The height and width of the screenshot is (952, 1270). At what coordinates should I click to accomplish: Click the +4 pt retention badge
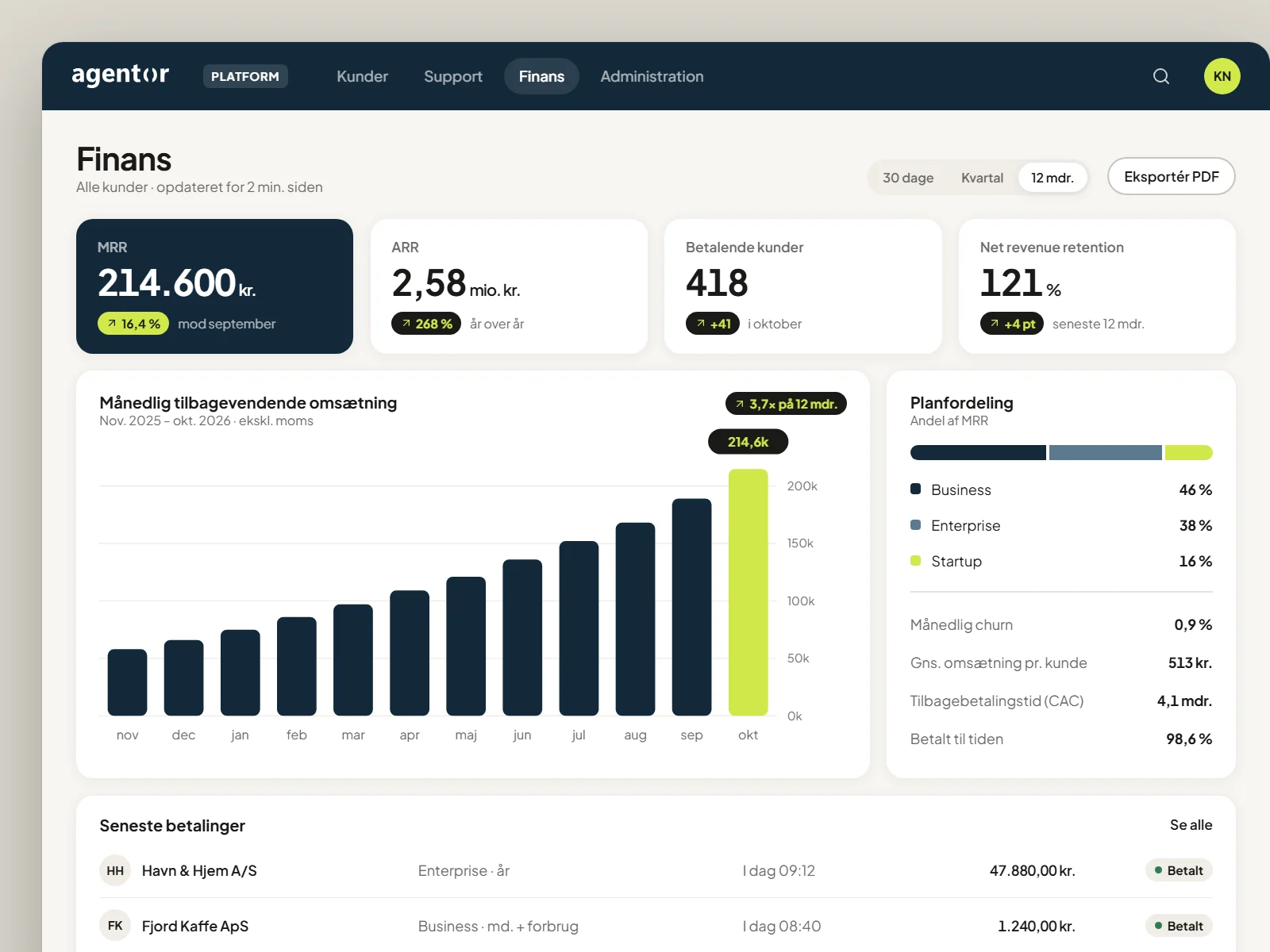click(x=1012, y=324)
